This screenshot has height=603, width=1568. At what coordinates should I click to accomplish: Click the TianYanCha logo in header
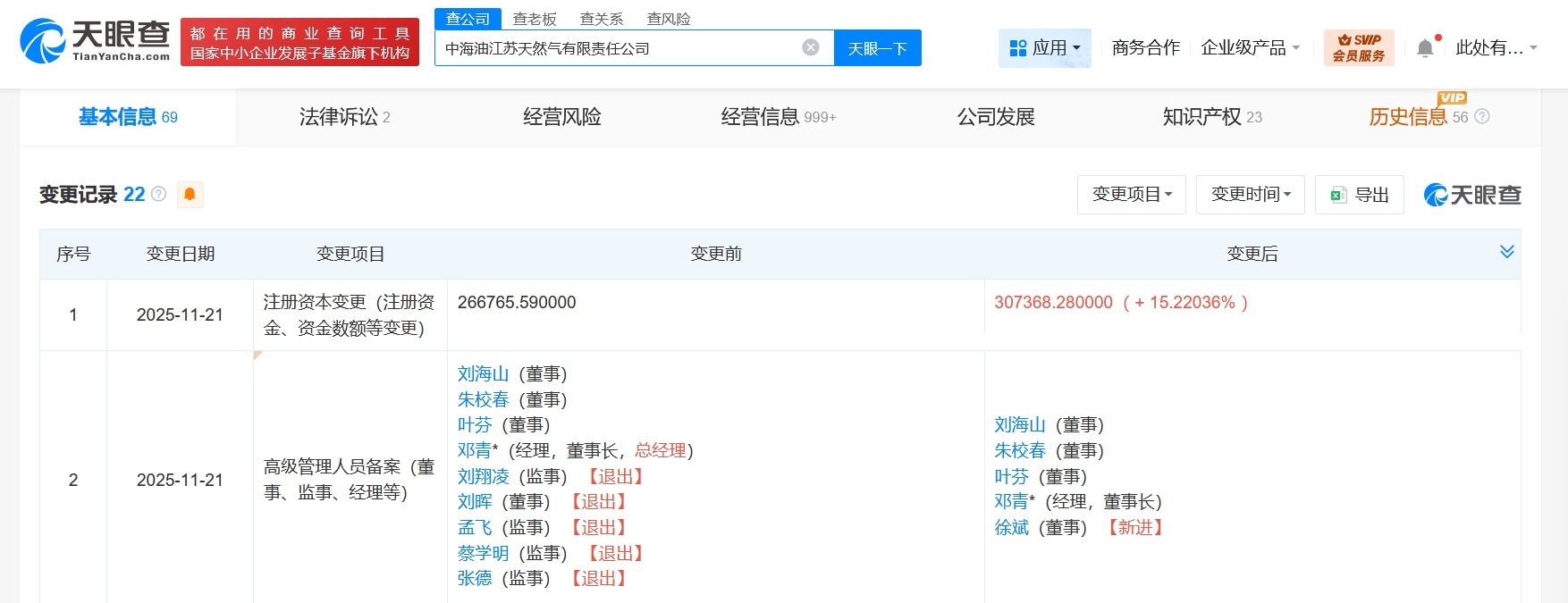point(95,41)
